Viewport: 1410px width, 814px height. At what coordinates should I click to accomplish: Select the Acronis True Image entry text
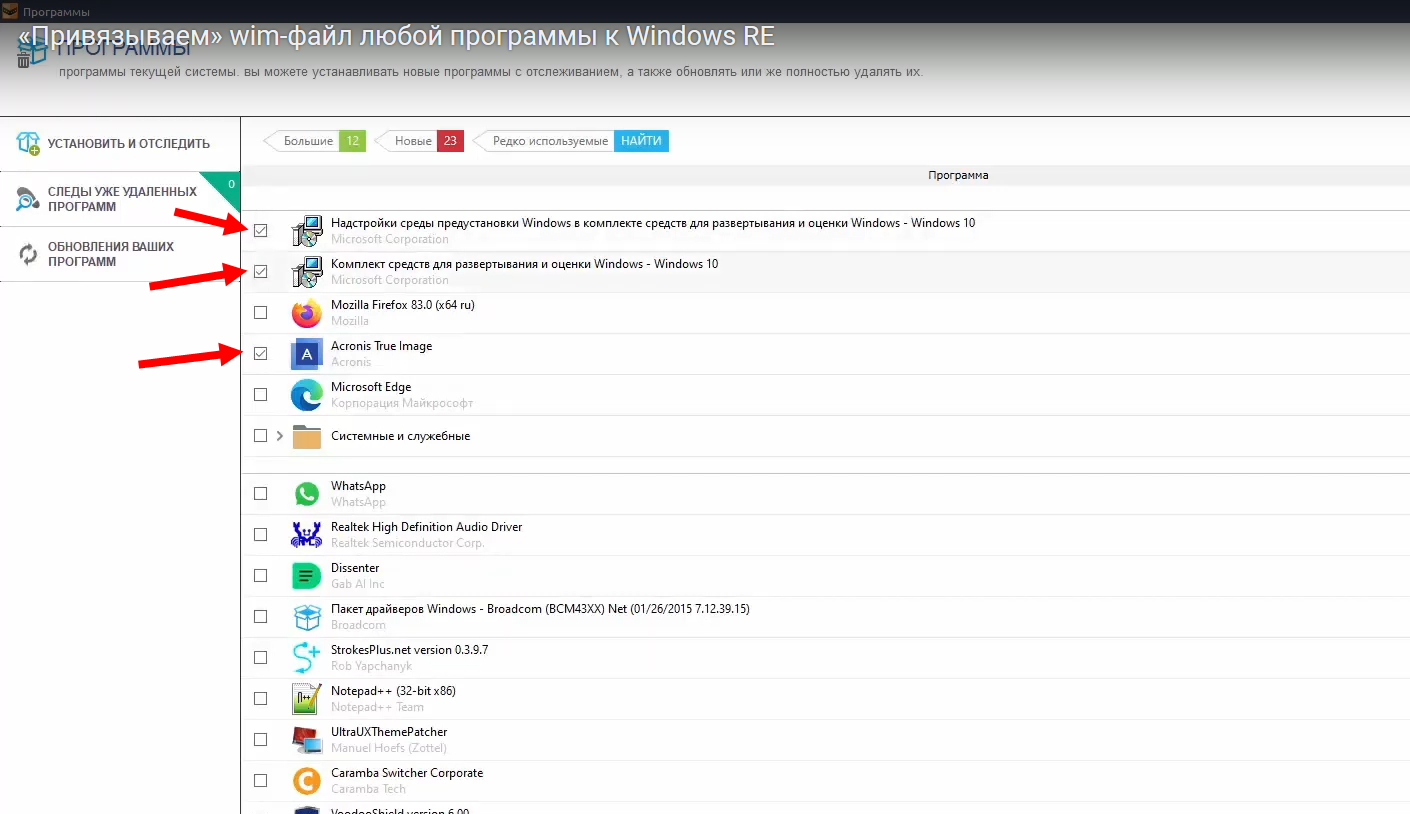coord(381,346)
